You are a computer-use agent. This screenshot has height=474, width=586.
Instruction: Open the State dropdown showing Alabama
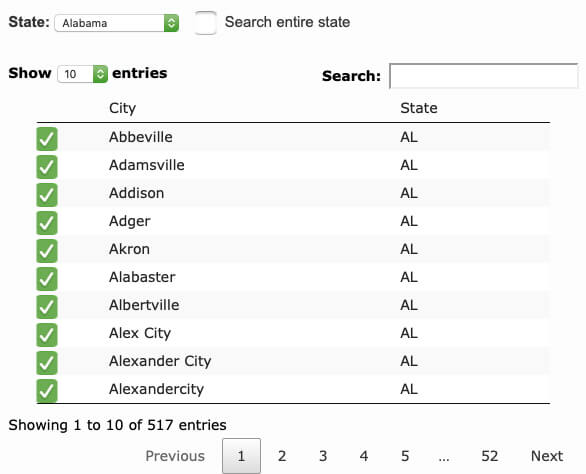tap(117, 23)
